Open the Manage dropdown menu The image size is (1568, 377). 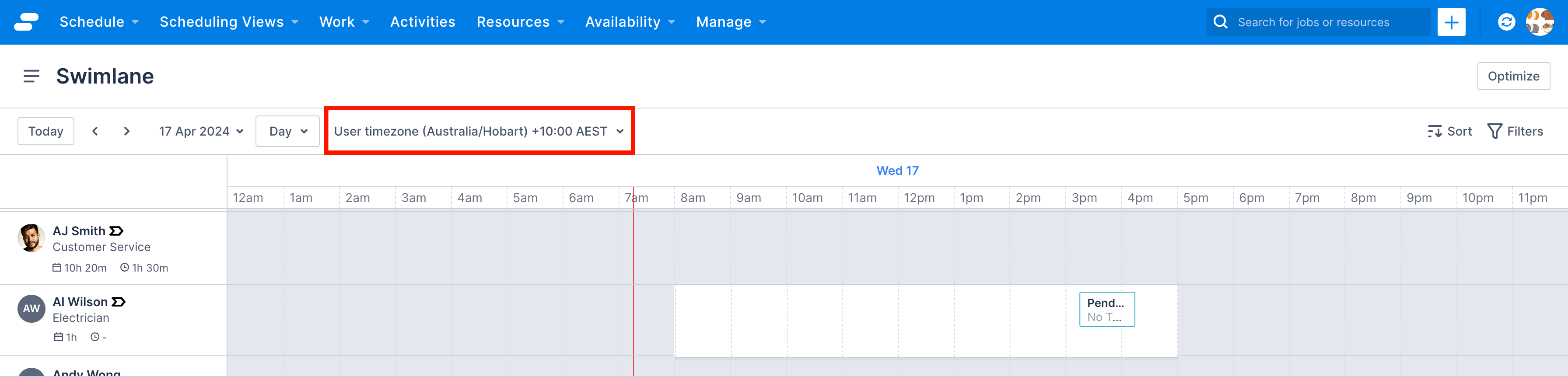click(x=731, y=22)
